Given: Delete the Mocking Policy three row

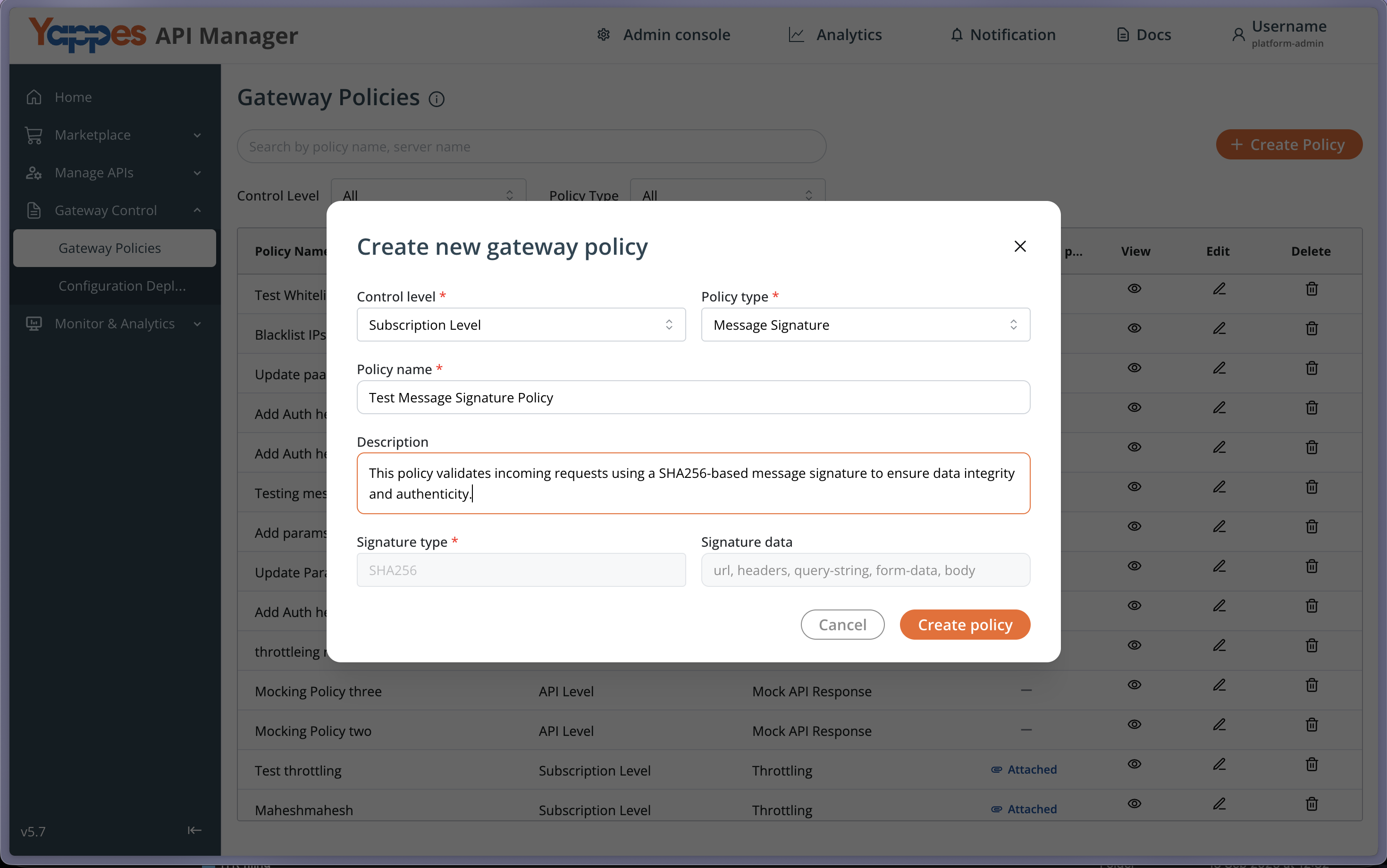Looking at the screenshot, I should (x=1312, y=684).
